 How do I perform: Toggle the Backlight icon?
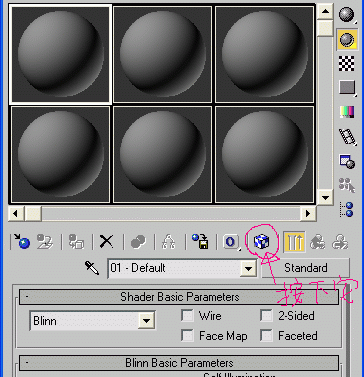coord(346,39)
